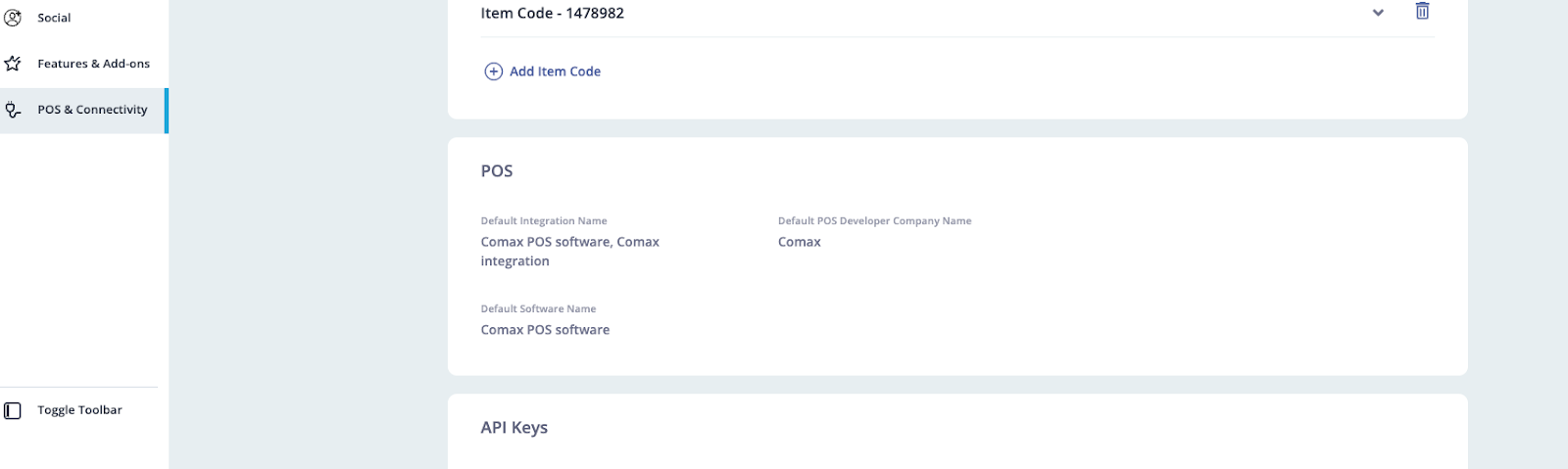The image size is (1568, 469).
Task: Select POS & Connectivity in sidebar
Action: click(x=83, y=110)
